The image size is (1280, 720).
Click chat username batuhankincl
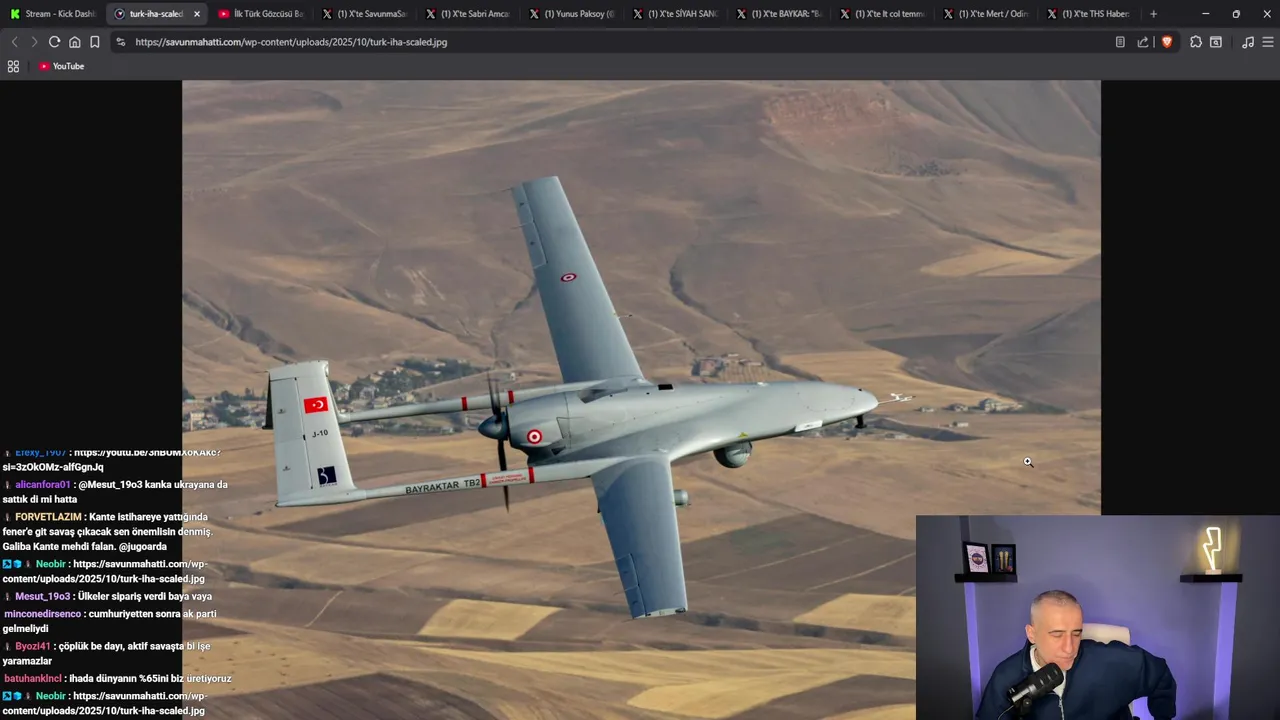pyautogui.click(x=33, y=678)
